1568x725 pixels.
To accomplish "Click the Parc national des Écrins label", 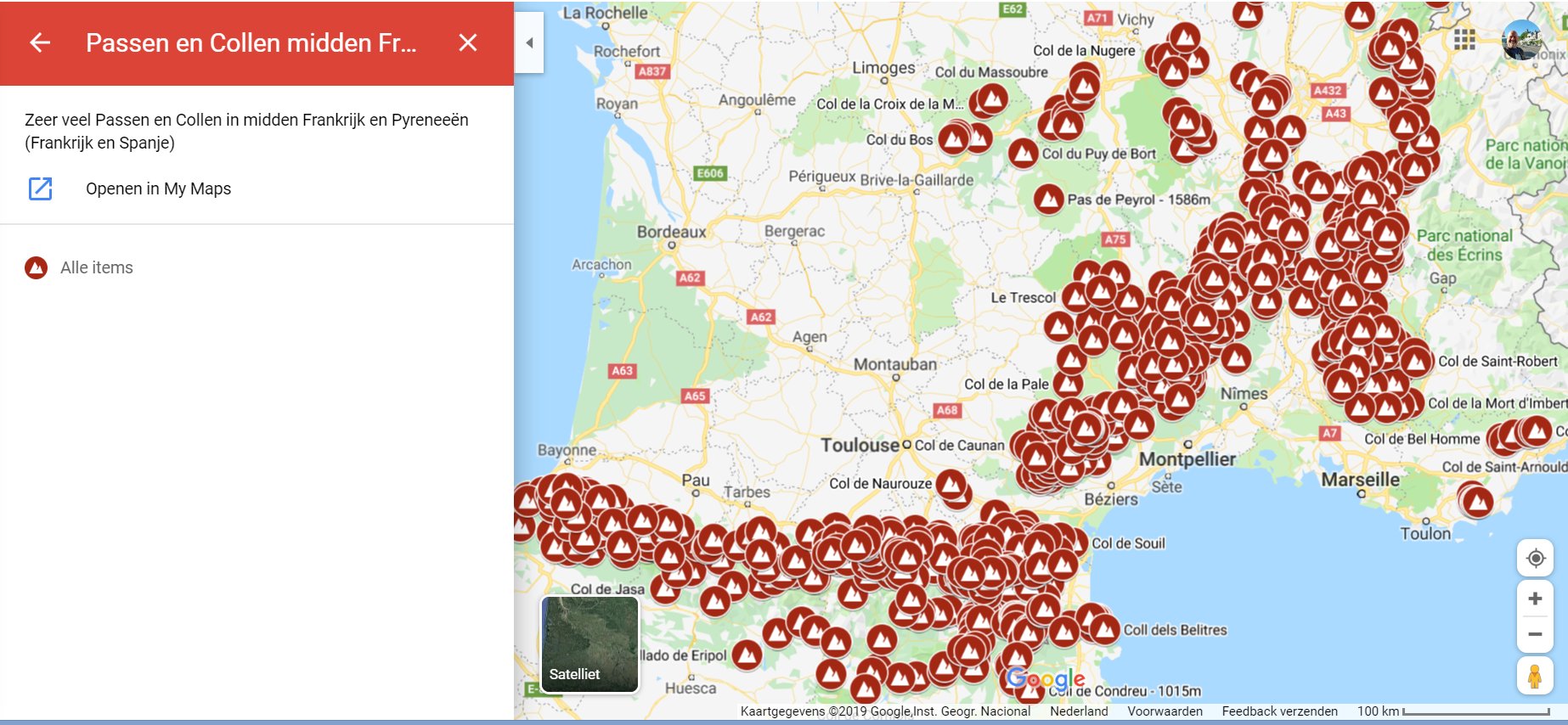I will coord(1464,245).
